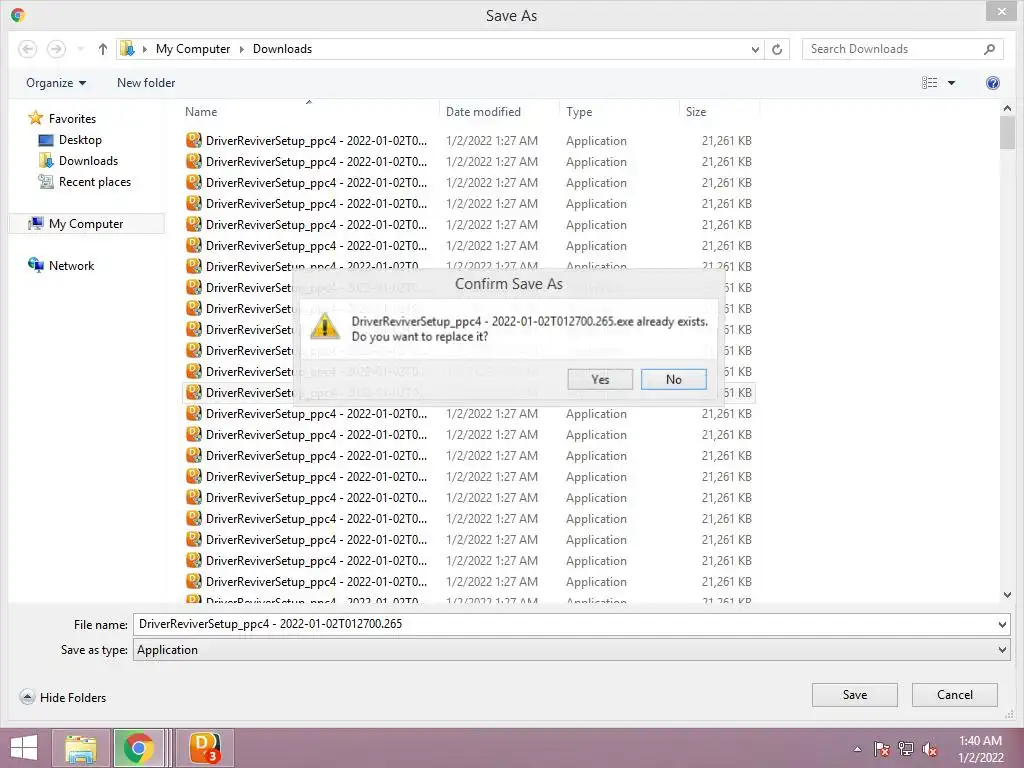This screenshot has height=768, width=1024.
Task: Open the view options dropdown arrow
Action: click(952, 83)
